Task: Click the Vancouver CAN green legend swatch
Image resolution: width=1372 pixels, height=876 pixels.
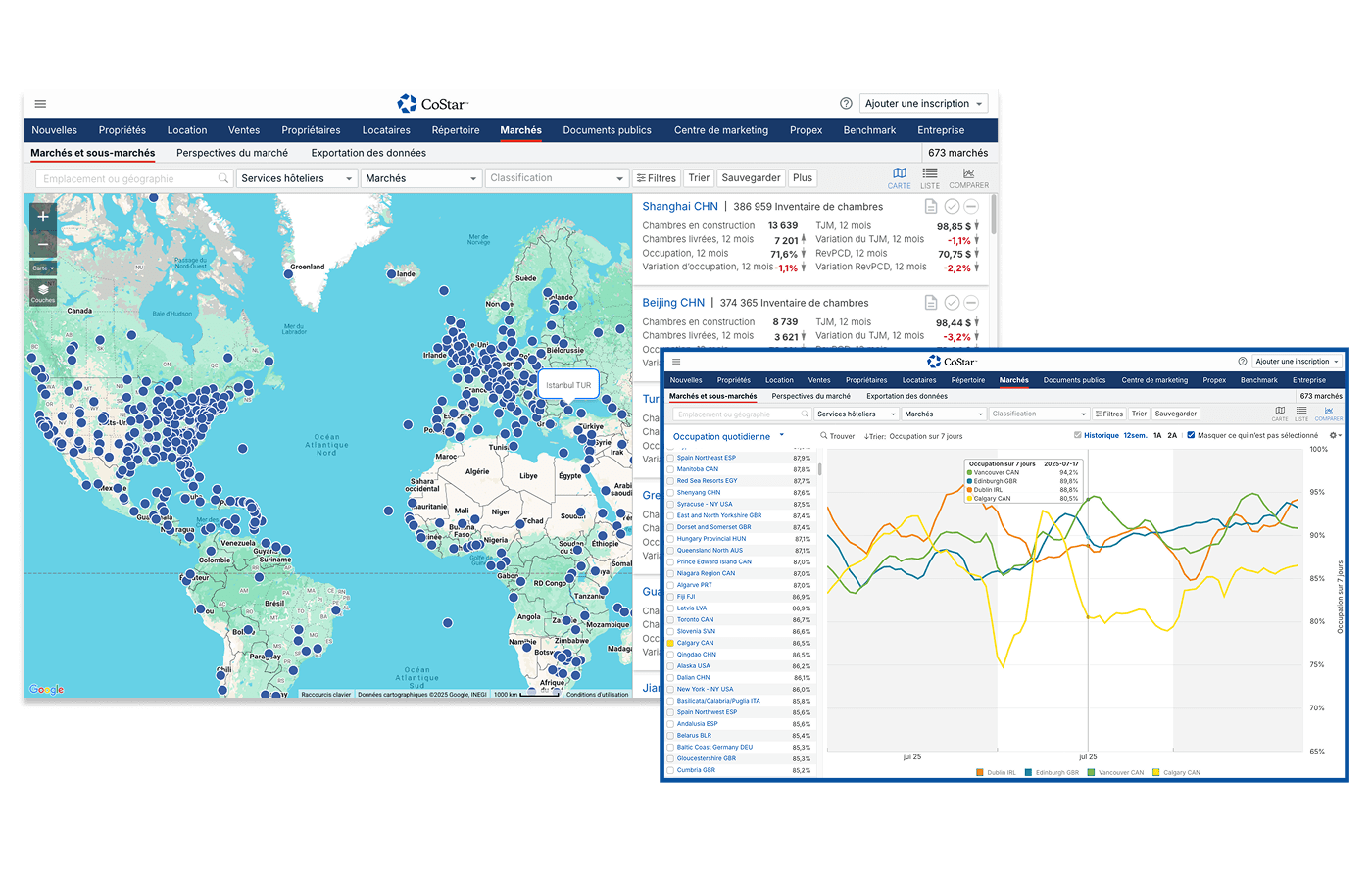Action: click(1091, 773)
